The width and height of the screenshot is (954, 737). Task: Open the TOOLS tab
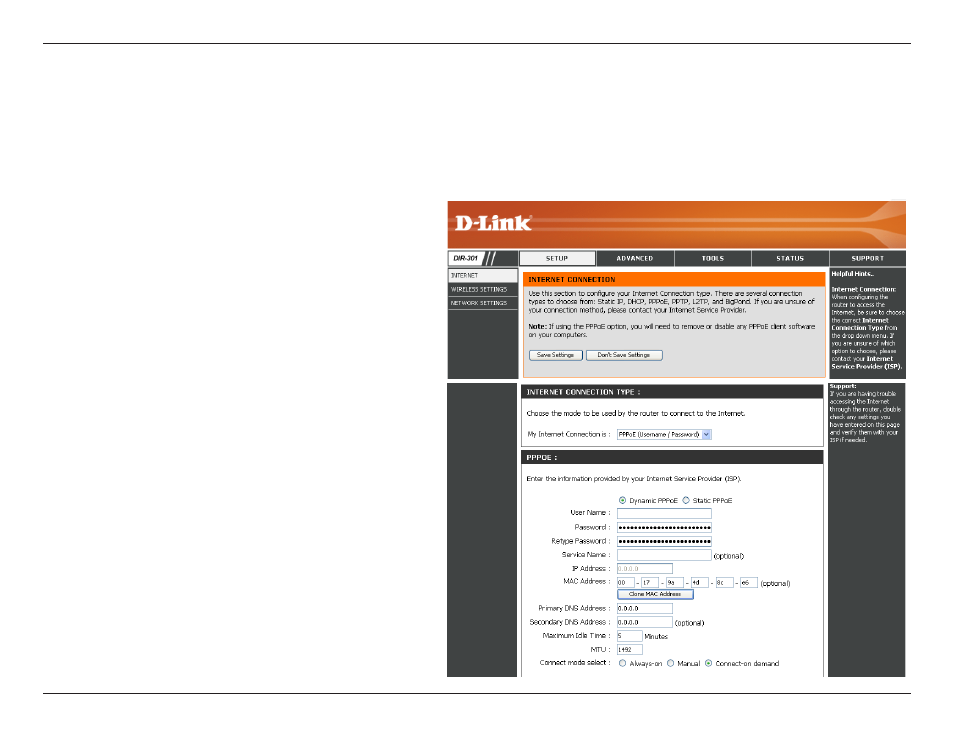point(712,259)
